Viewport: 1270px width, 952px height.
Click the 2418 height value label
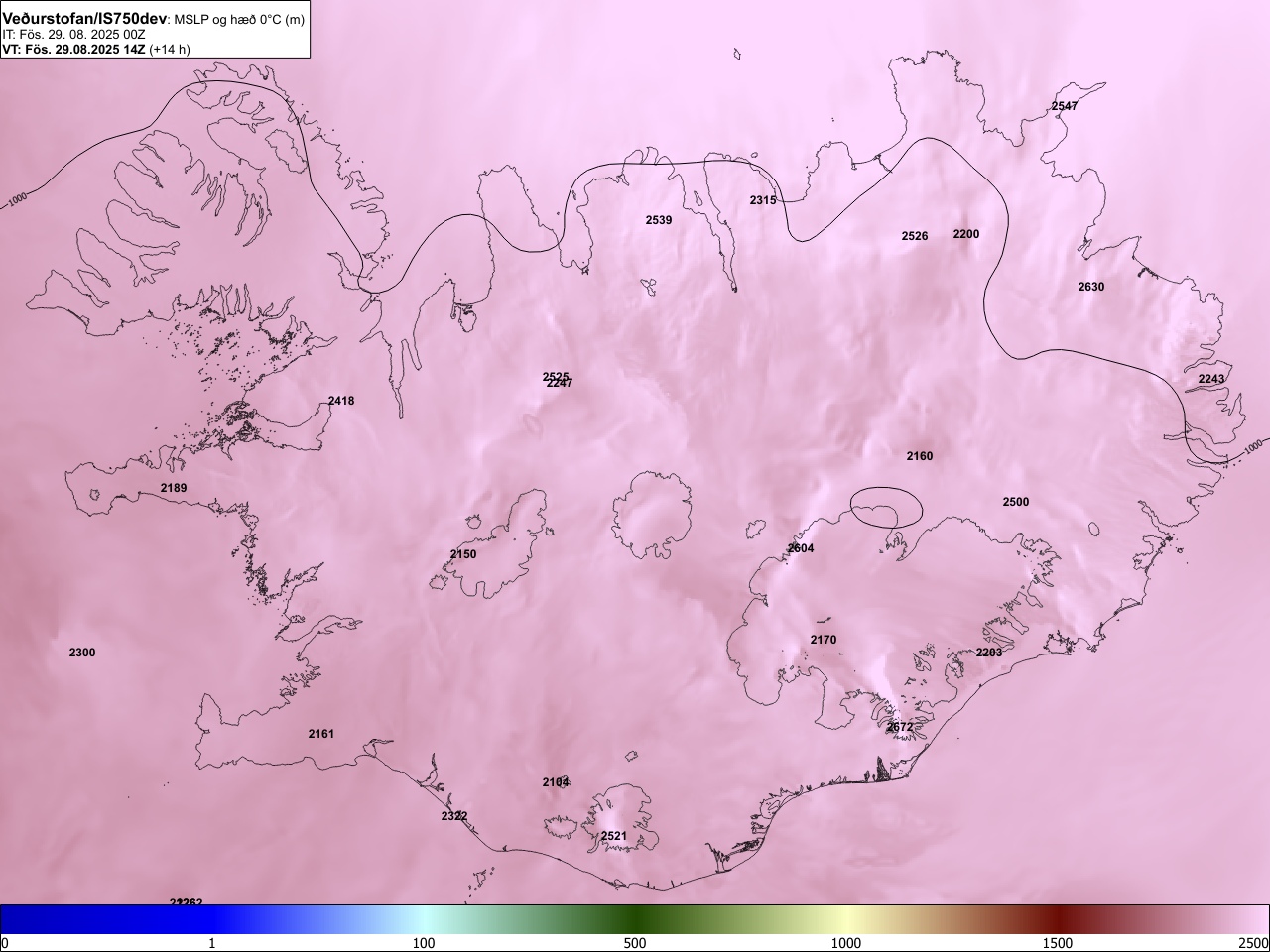[341, 401]
